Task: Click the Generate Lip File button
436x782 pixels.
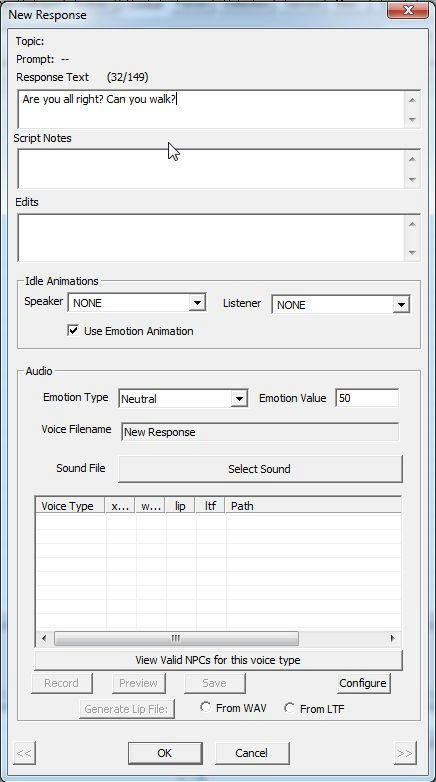Action: tap(127, 709)
